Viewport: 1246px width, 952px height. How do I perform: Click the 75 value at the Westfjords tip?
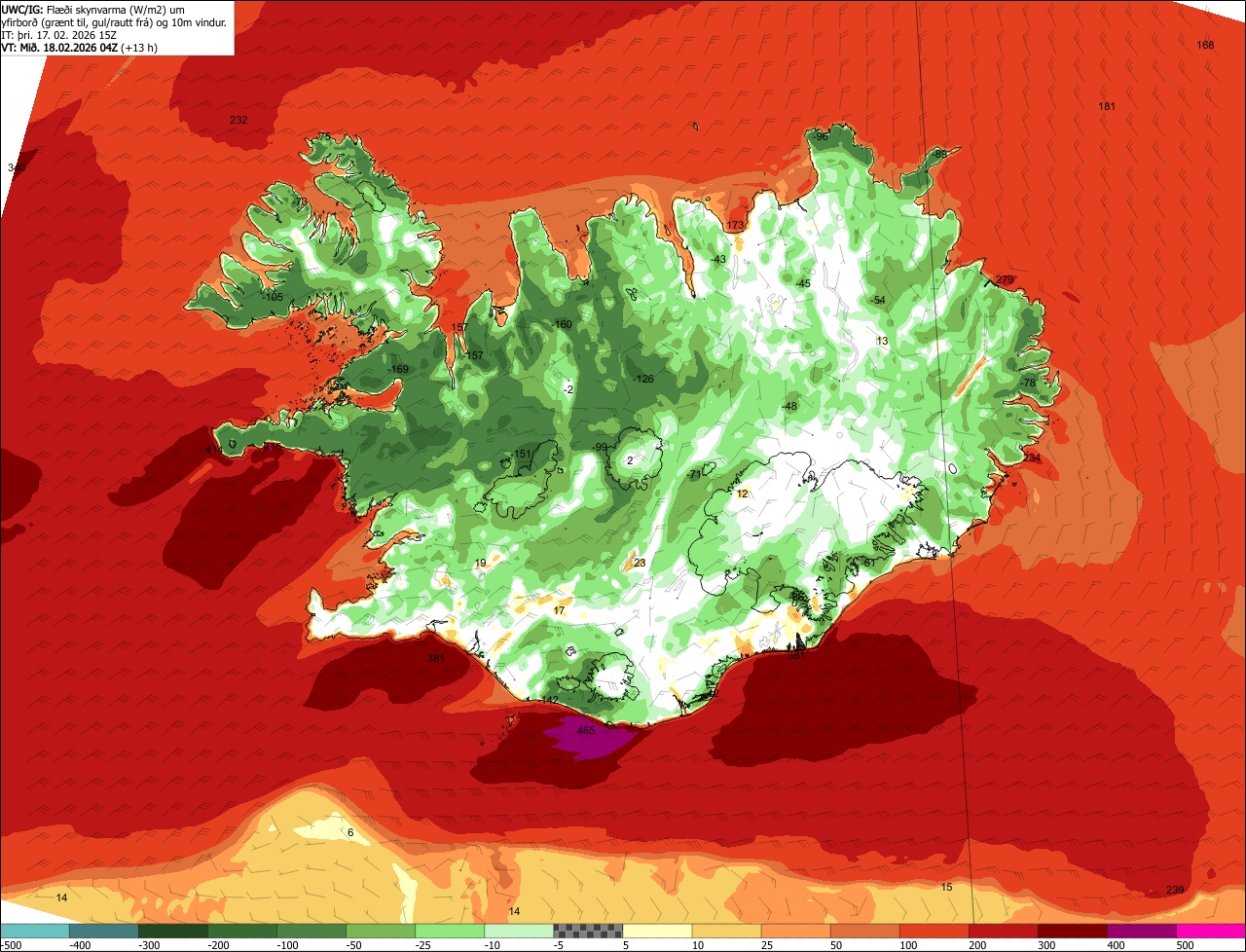click(325, 137)
